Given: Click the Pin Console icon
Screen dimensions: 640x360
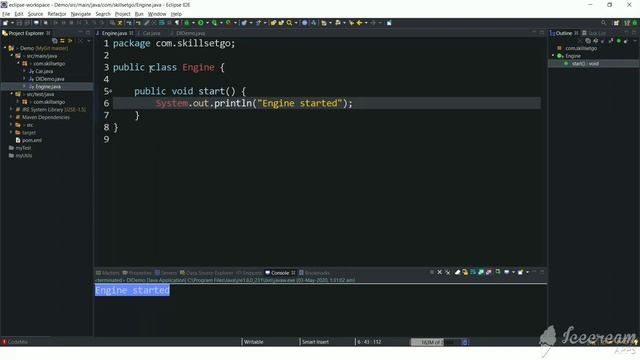Looking at the screenshot, I should pyautogui.click(x=498, y=272).
